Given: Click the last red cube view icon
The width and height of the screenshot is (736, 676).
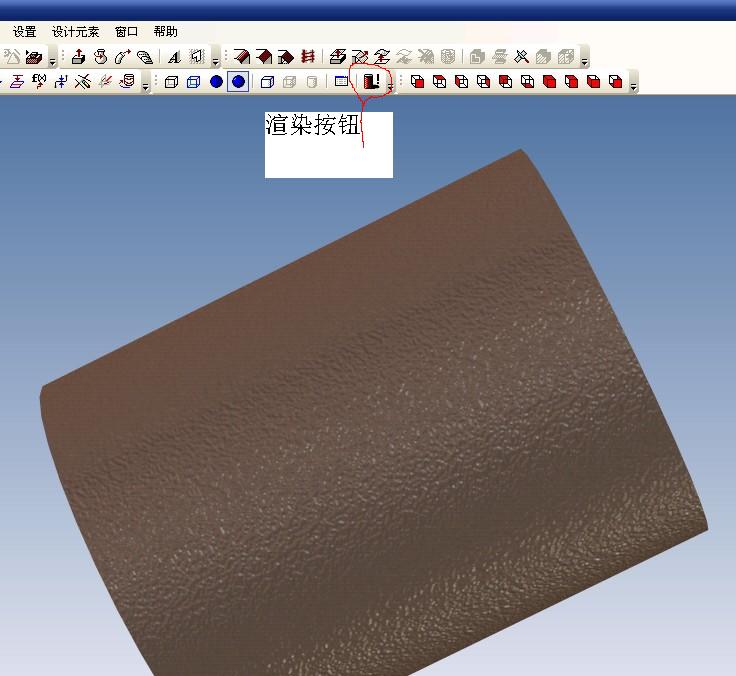Looking at the screenshot, I should (x=615, y=82).
